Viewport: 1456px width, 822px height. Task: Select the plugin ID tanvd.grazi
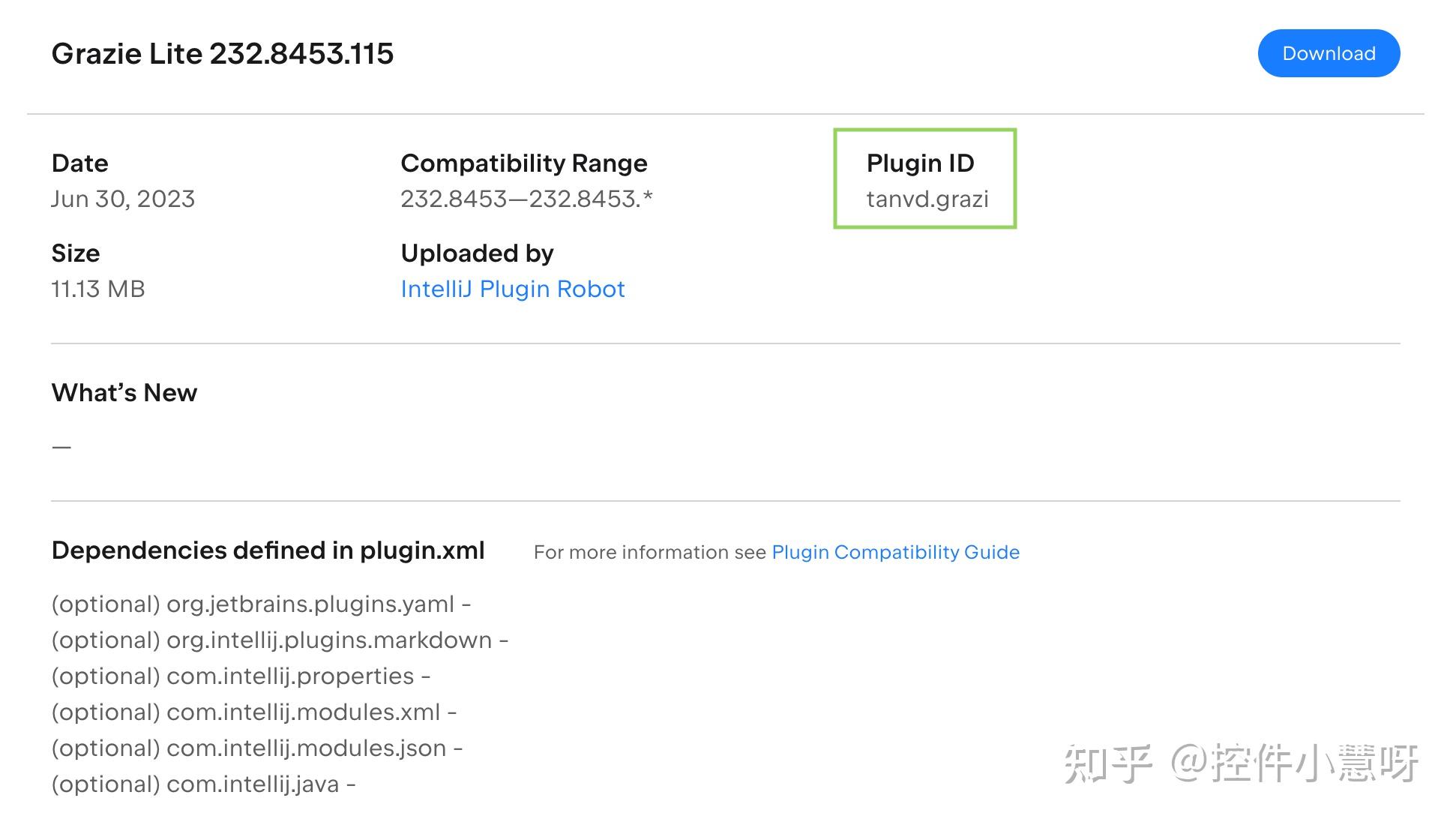(927, 199)
